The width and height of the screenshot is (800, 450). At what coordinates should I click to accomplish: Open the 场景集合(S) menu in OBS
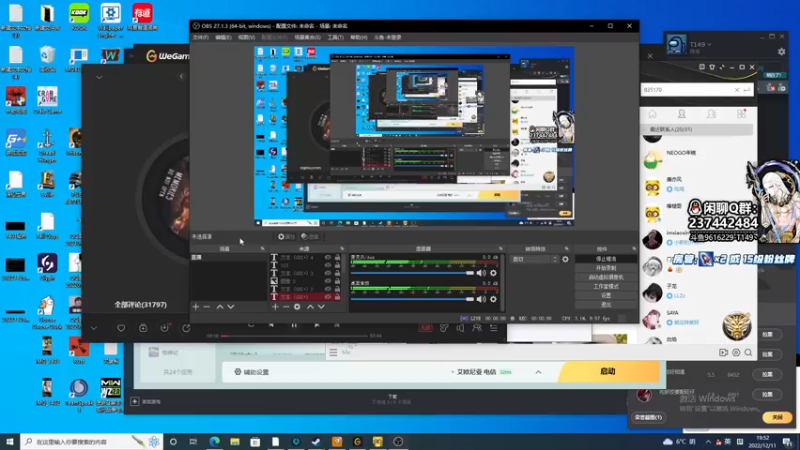click(x=307, y=37)
